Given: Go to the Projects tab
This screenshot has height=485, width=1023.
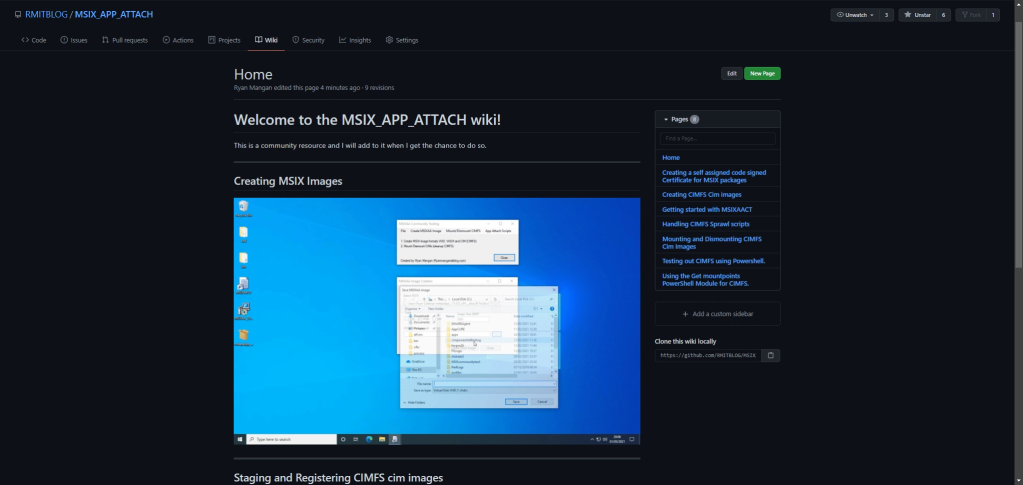Looking at the screenshot, I should (x=224, y=40).
